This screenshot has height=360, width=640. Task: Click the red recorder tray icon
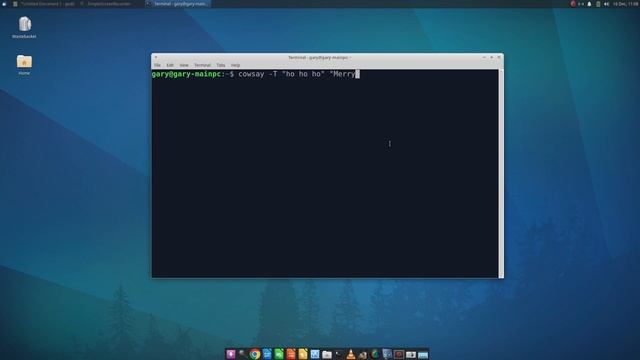pyautogui.click(x=573, y=4)
